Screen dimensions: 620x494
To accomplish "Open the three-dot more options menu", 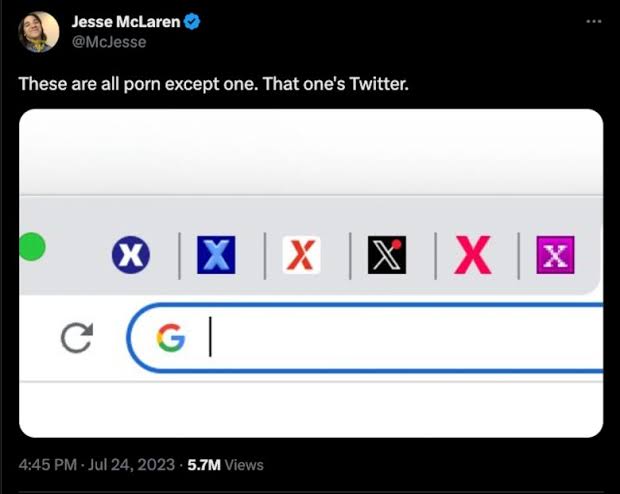I will (x=594, y=22).
